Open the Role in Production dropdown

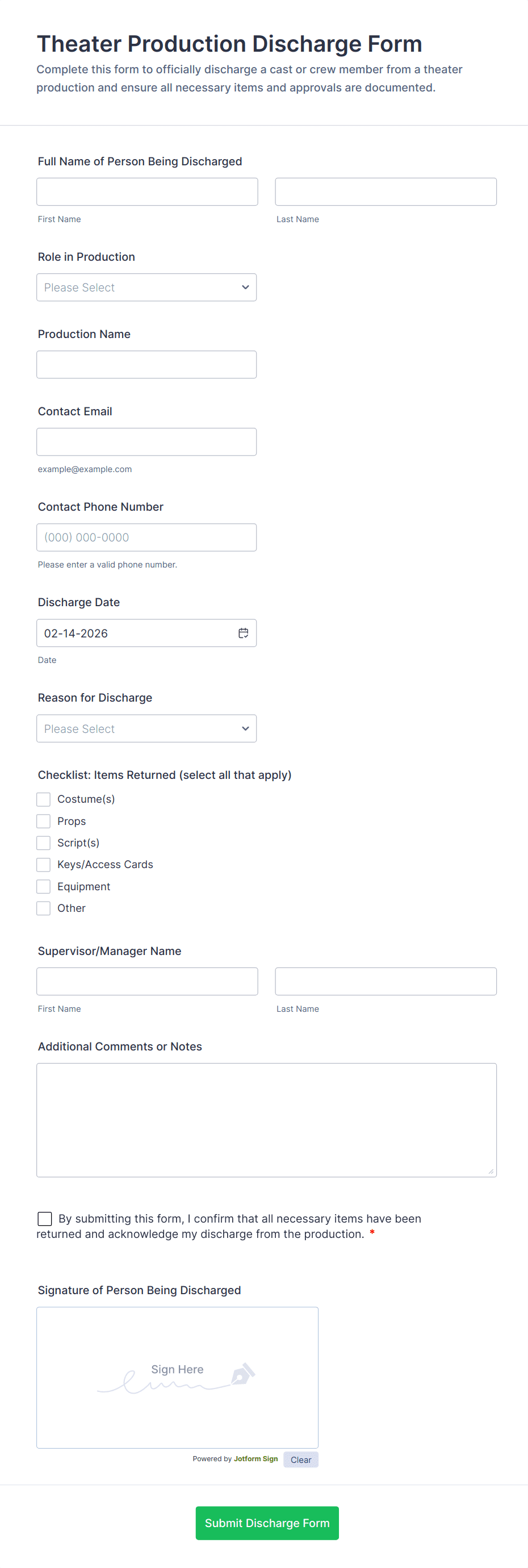tap(146, 287)
